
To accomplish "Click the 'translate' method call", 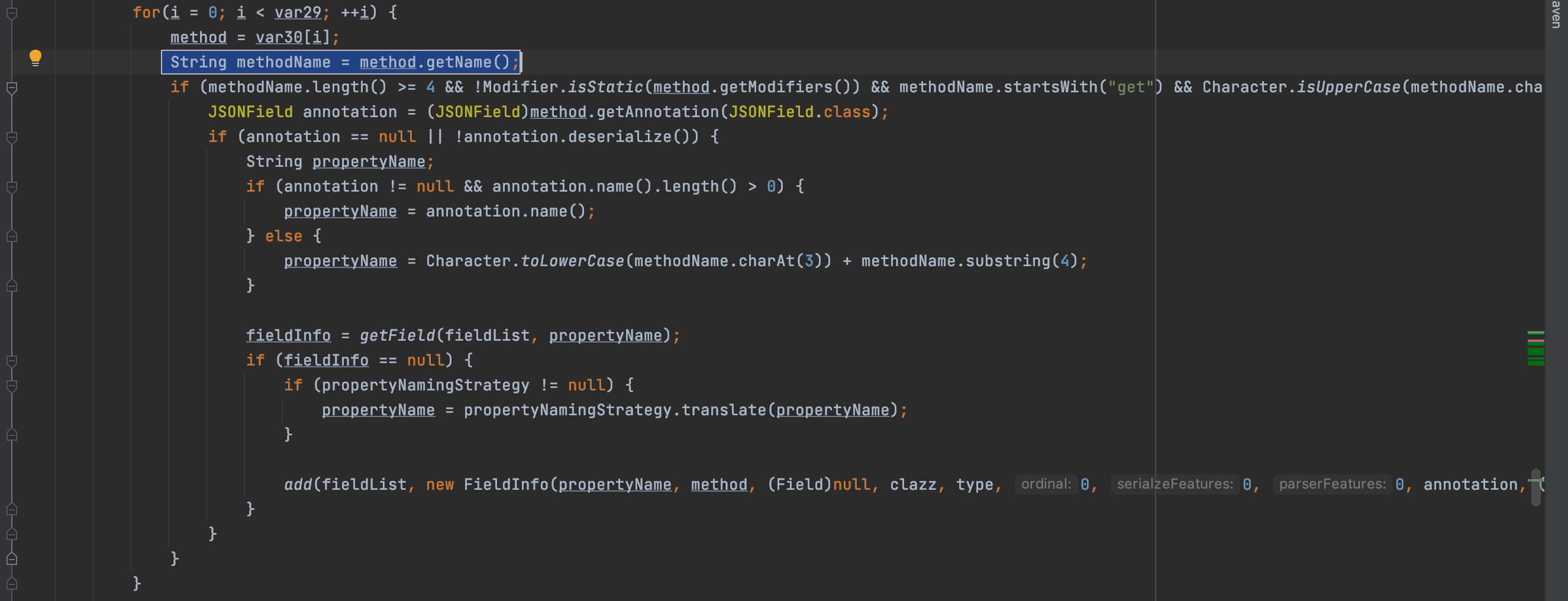I will coord(724,410).
